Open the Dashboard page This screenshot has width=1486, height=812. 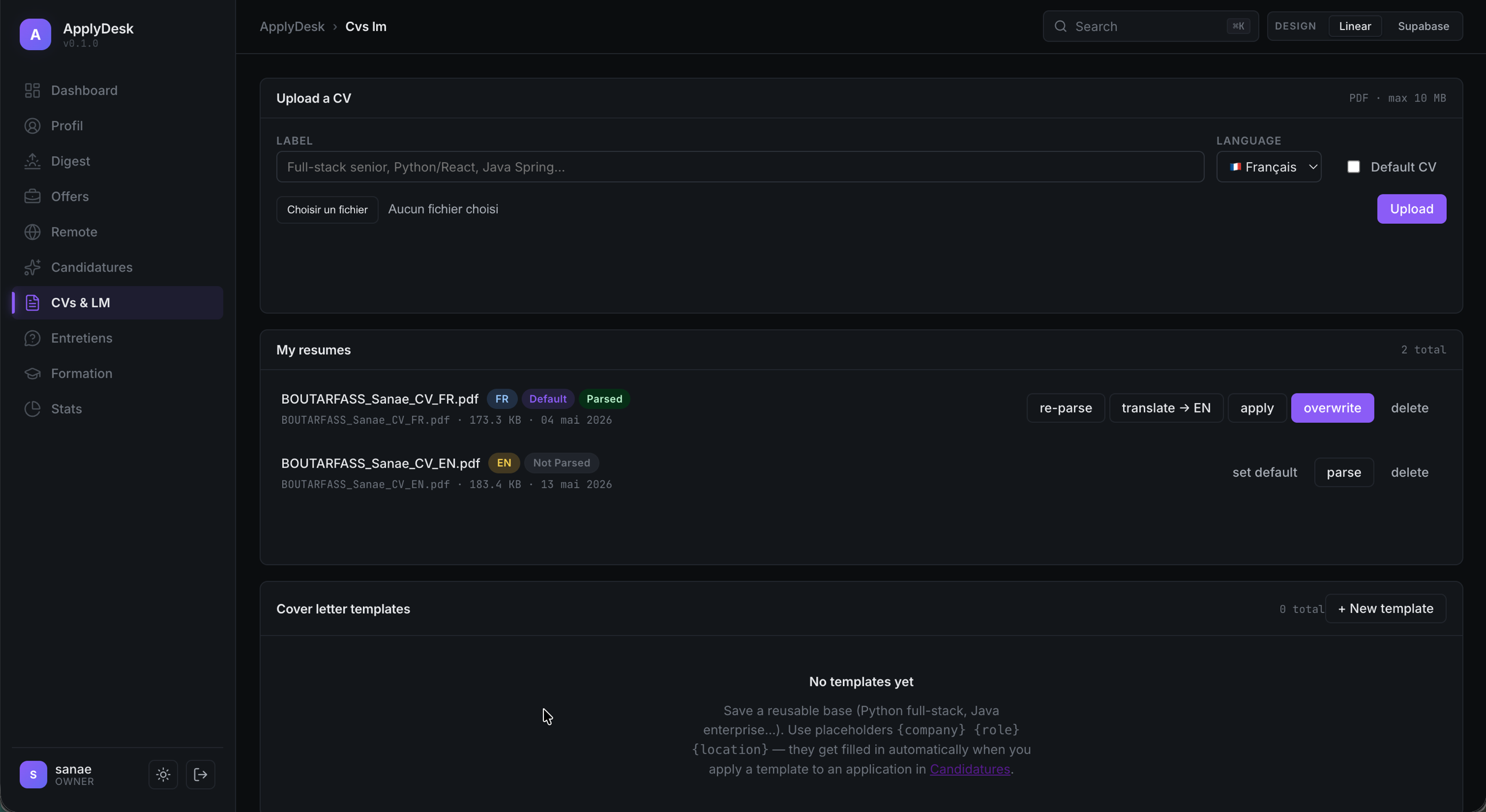pos(118,91)
